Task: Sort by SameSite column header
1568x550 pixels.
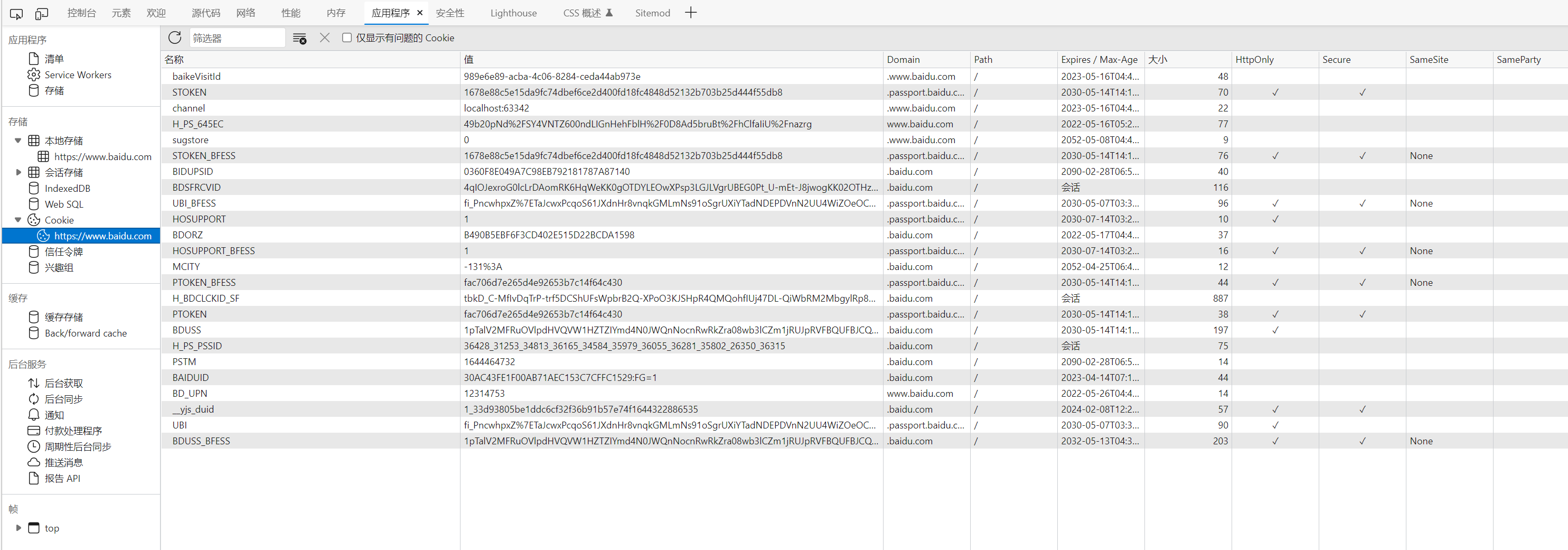Action: (x=1449, y=59)
